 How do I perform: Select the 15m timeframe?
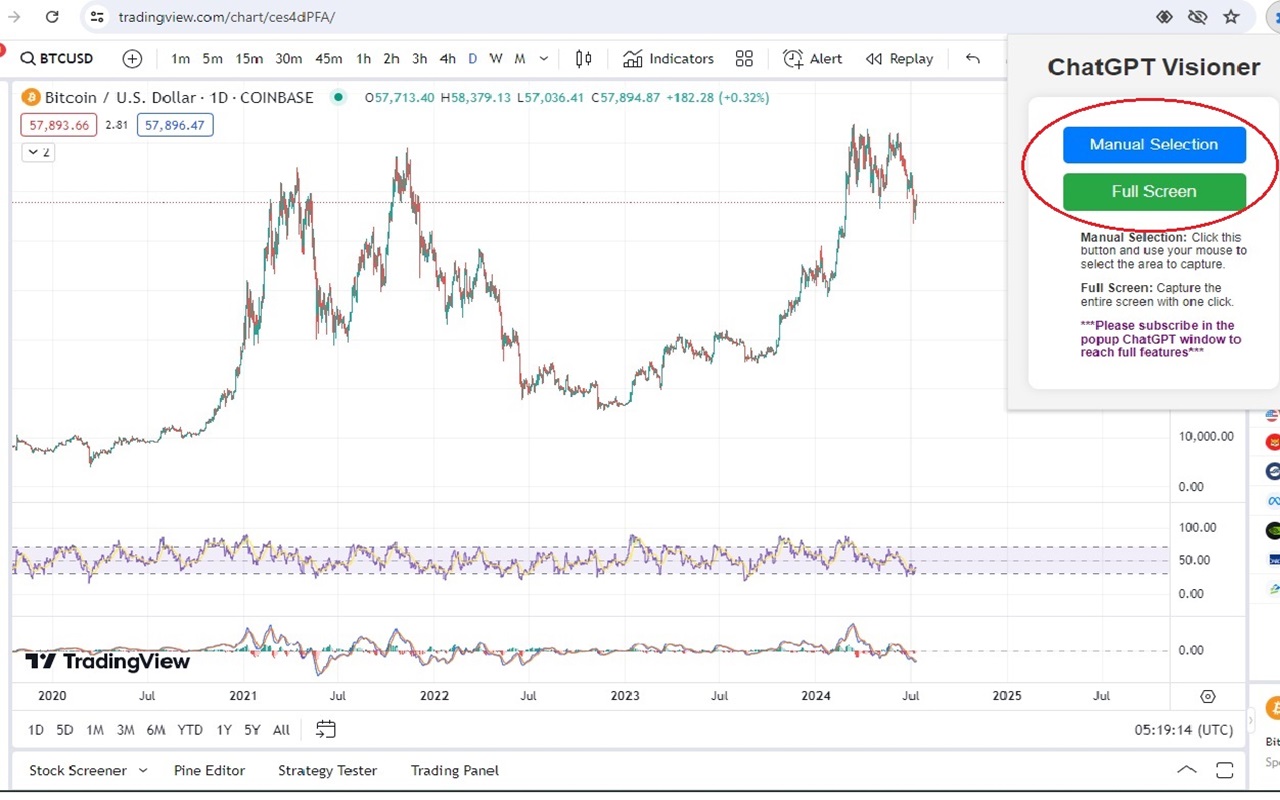pyautogui.click(x=249, y=59)
